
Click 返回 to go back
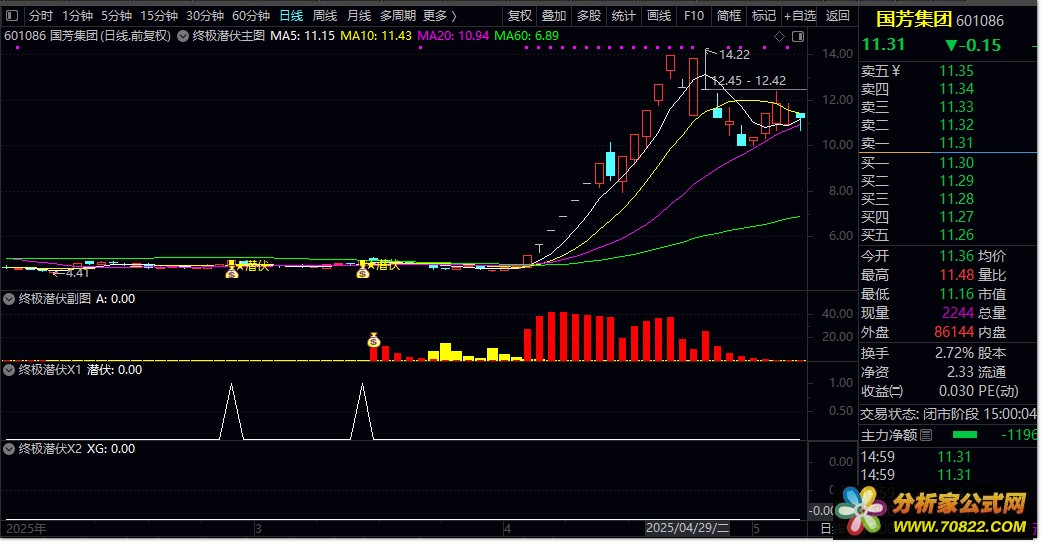(837, 15)
